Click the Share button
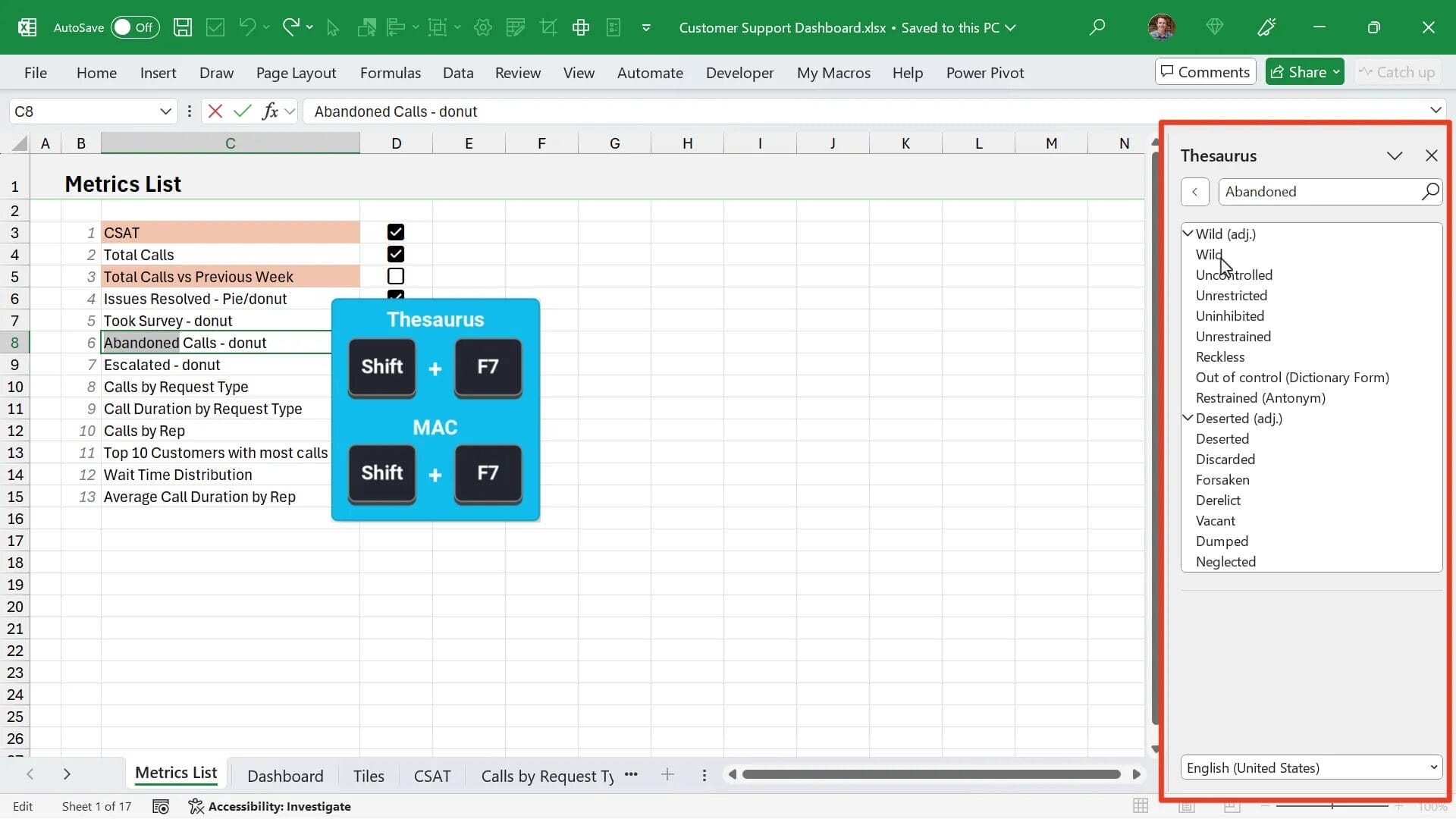 1303,71
